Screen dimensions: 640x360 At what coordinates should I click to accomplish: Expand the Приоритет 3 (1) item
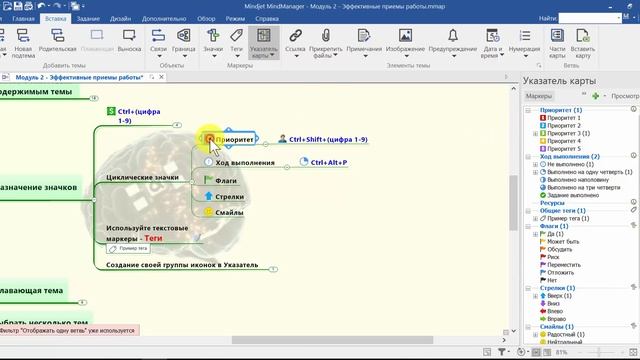tap(536, 133)
